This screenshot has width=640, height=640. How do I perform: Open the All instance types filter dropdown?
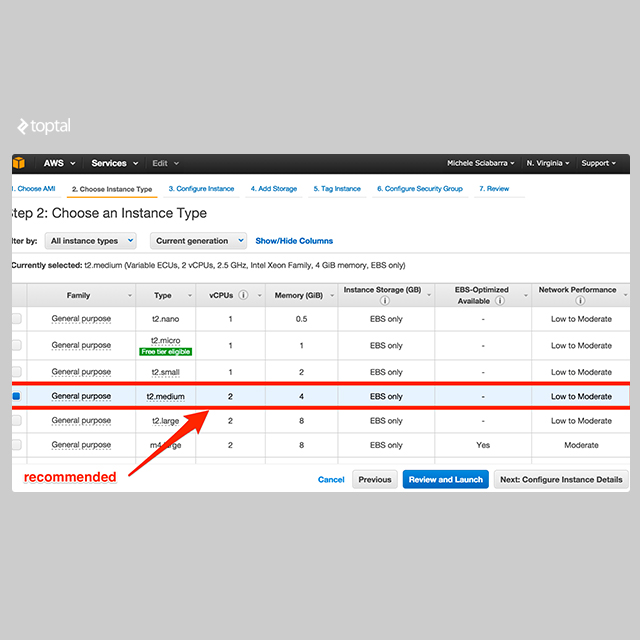(x=91, y=241)
